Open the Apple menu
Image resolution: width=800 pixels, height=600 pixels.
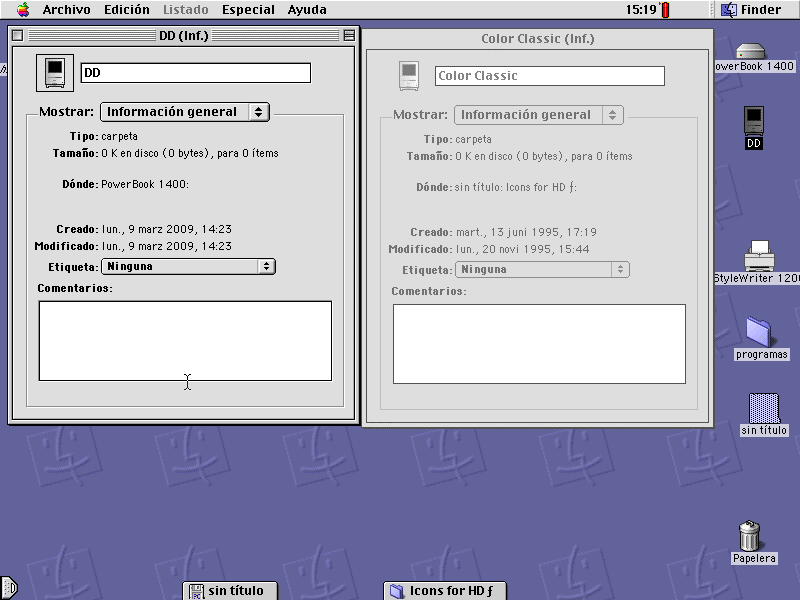point(23,9)
